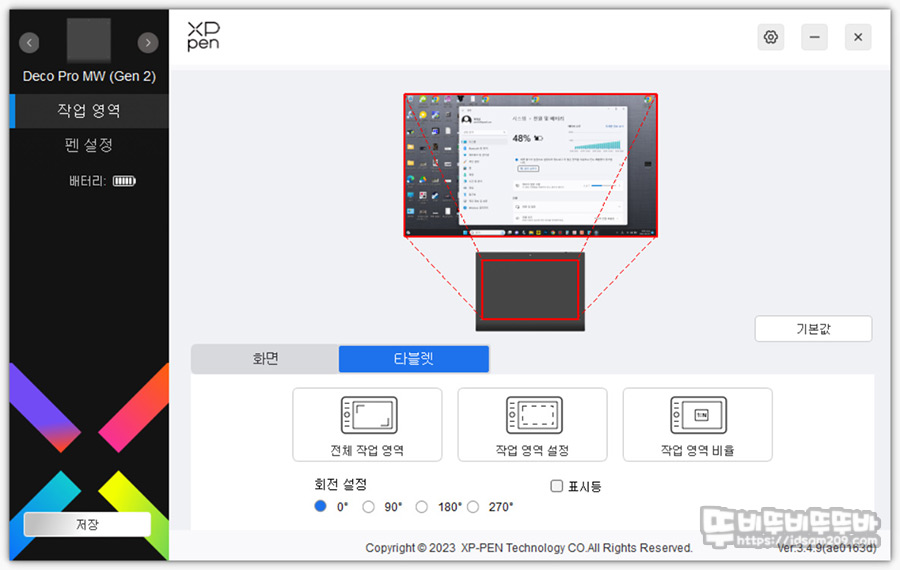Choose the 작업 영역 설정 custom area button

[532, 425]
